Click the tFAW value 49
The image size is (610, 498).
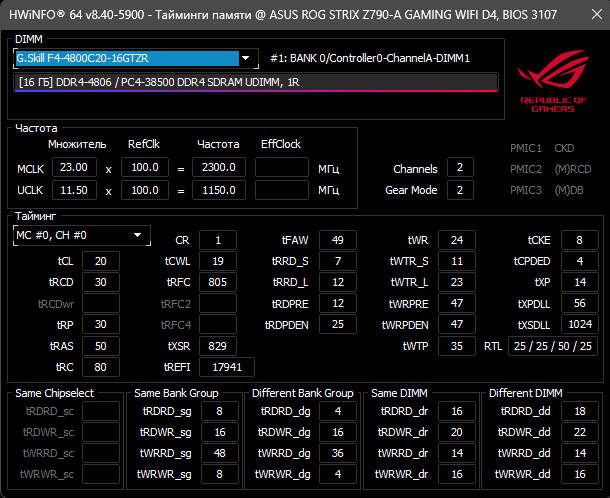(338, 240)
